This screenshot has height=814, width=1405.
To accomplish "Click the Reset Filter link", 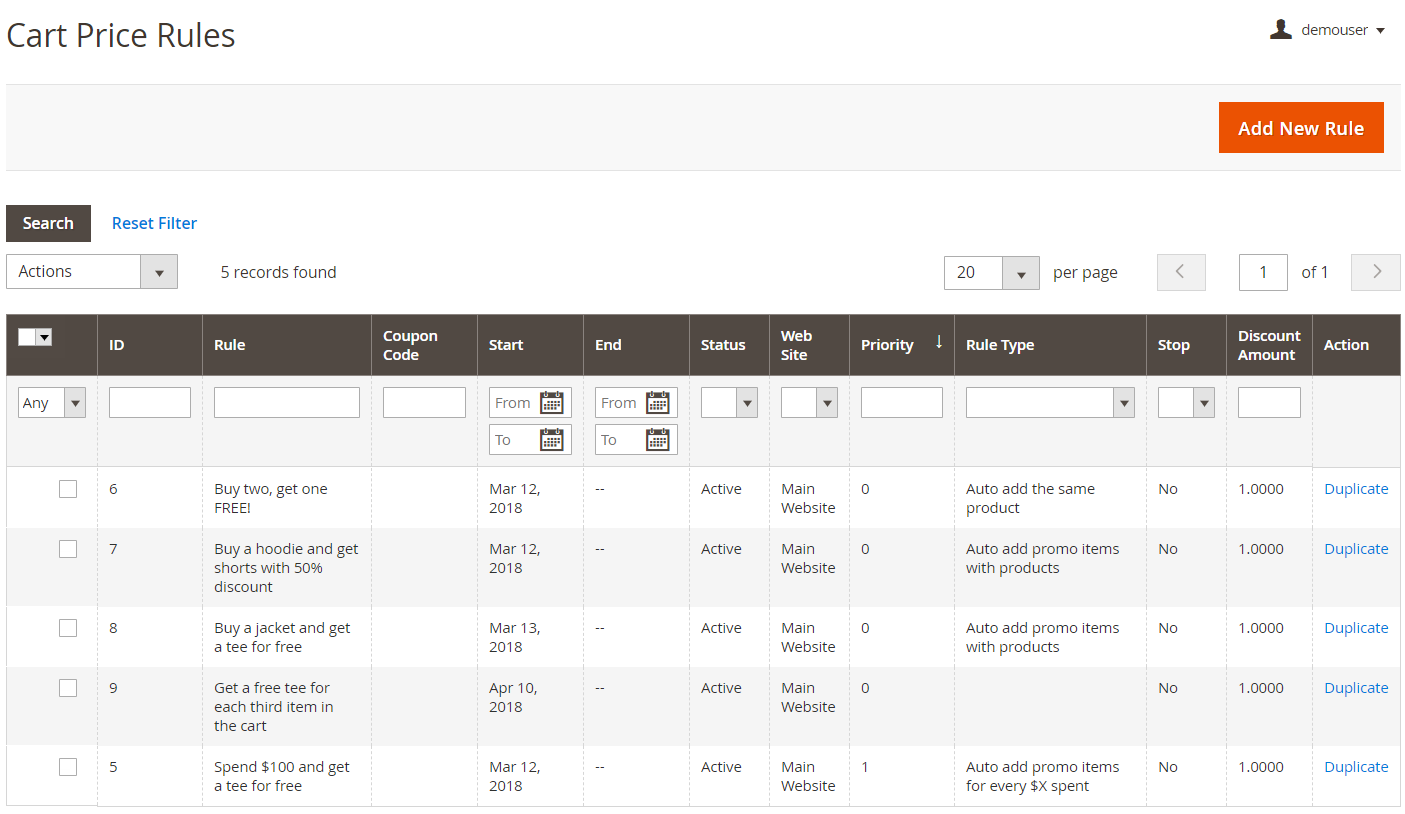I will pyautogui.click(x=154, y=223).
